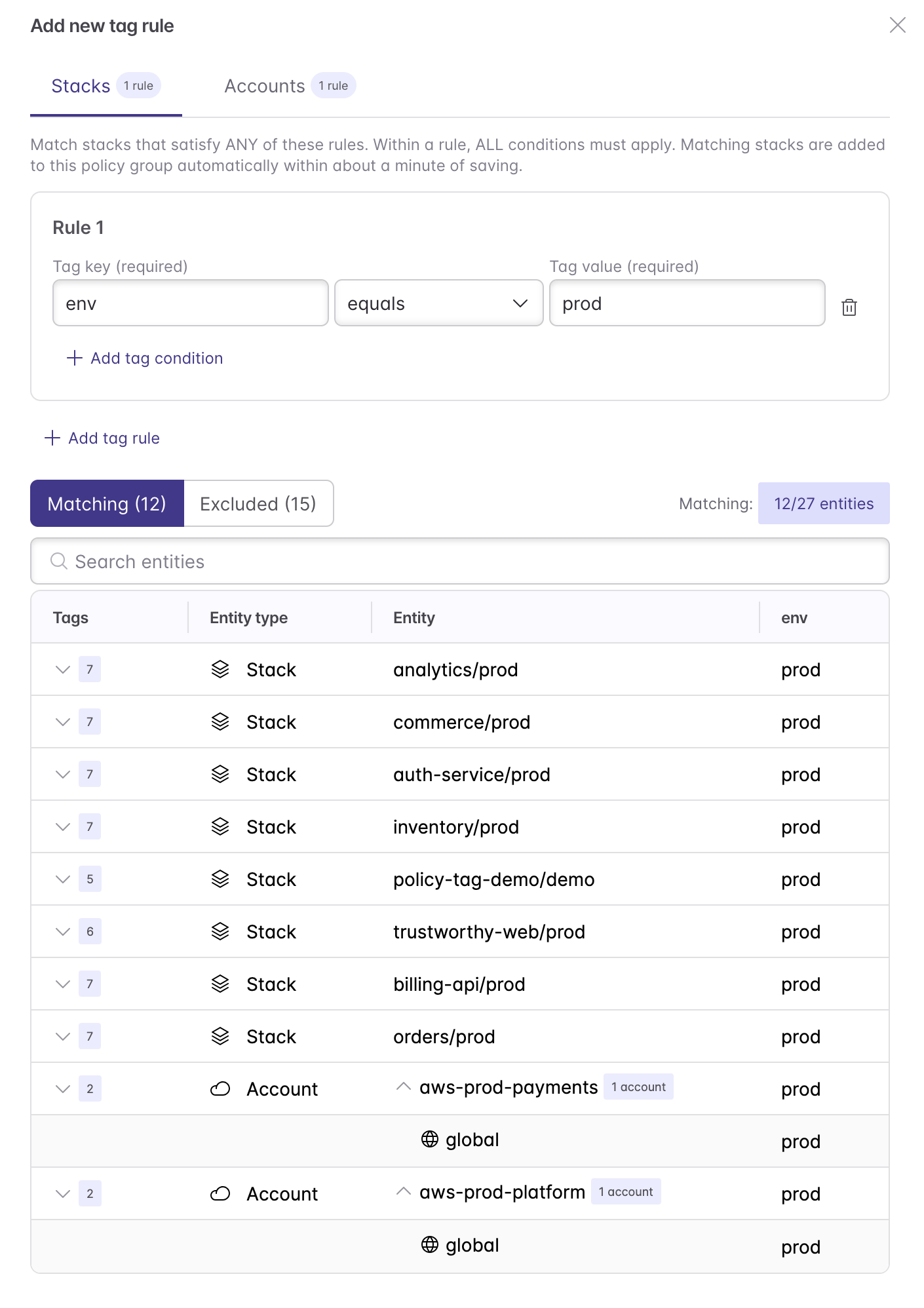The width and height of the screenshot is (924, 1308).
Task: Click the Entity type column header
Action: point(249,617)
